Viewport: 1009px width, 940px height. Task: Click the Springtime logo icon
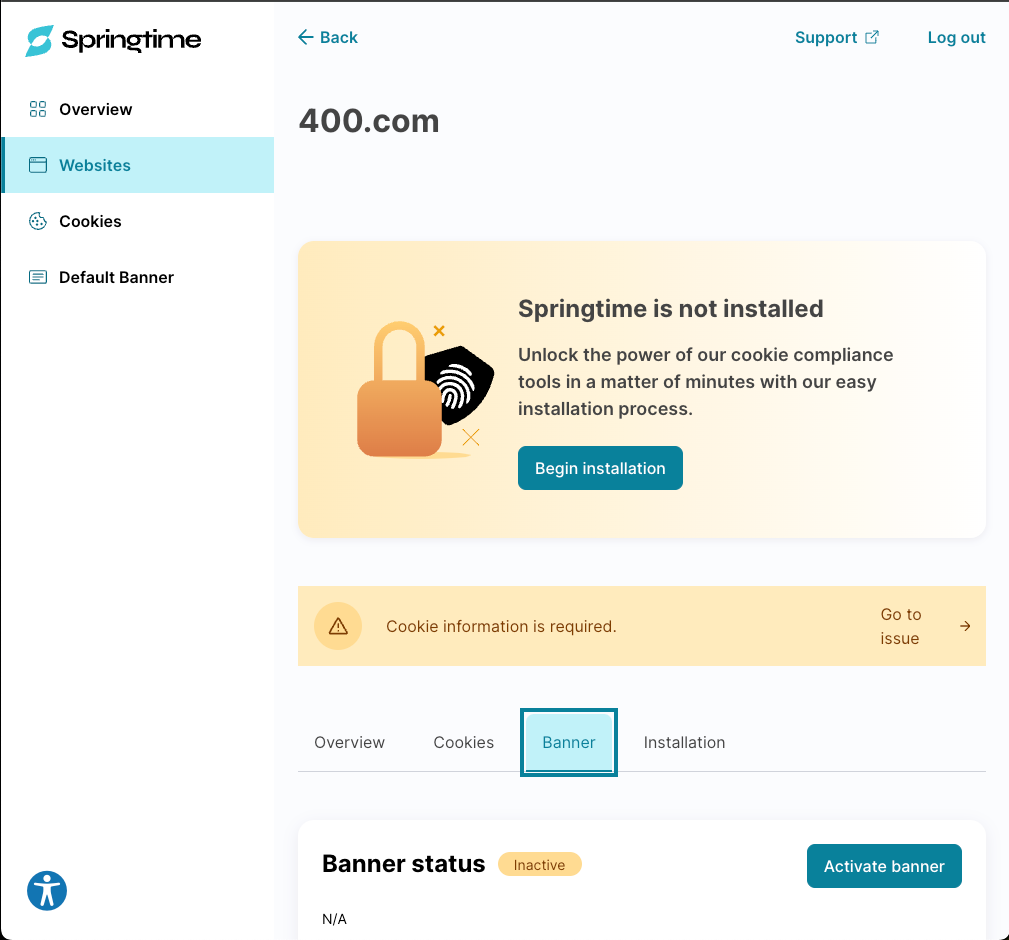(36, 41)
